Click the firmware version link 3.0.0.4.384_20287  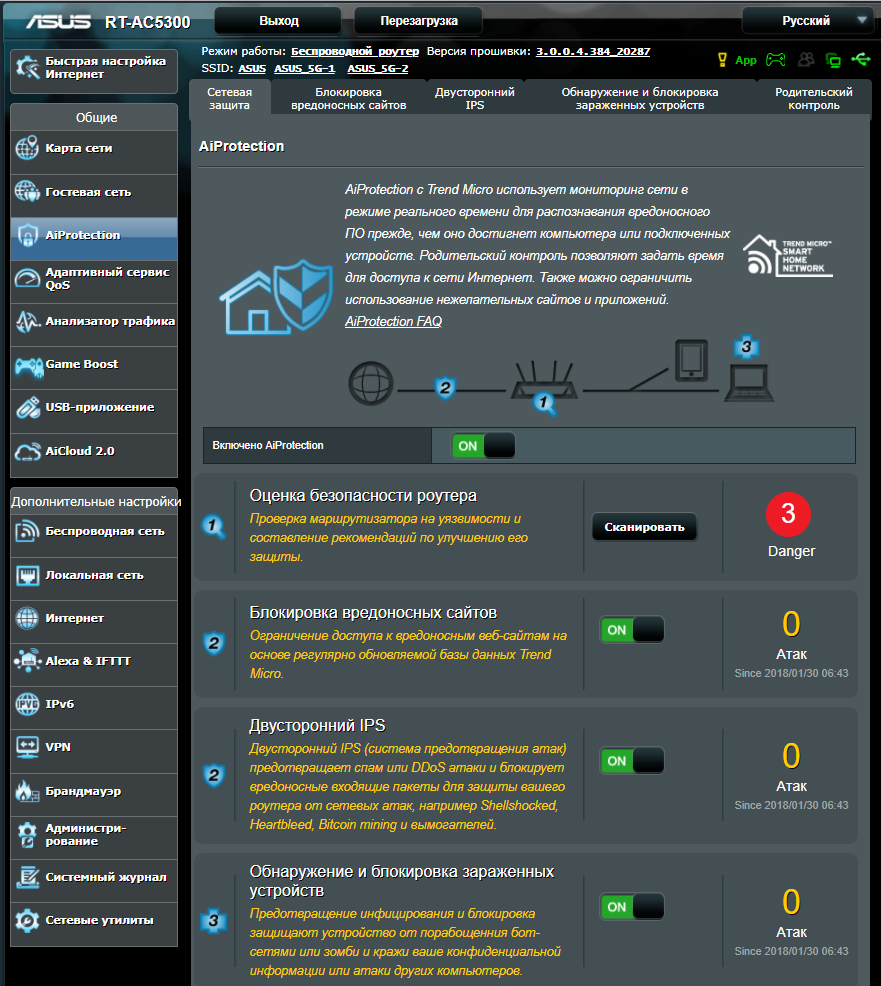point(593,50)
